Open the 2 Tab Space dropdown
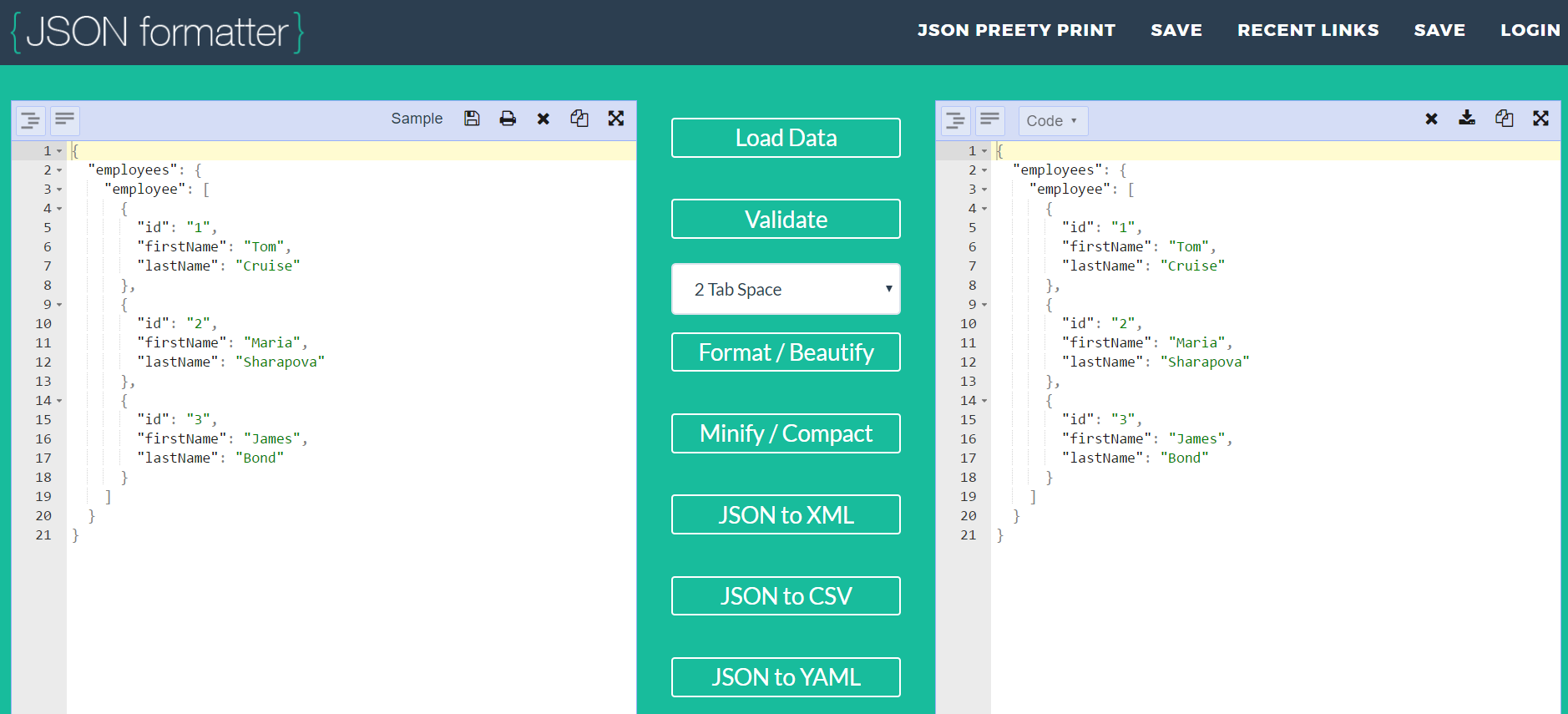Viewport: 1568px width, 714px height. click(786, 289)
